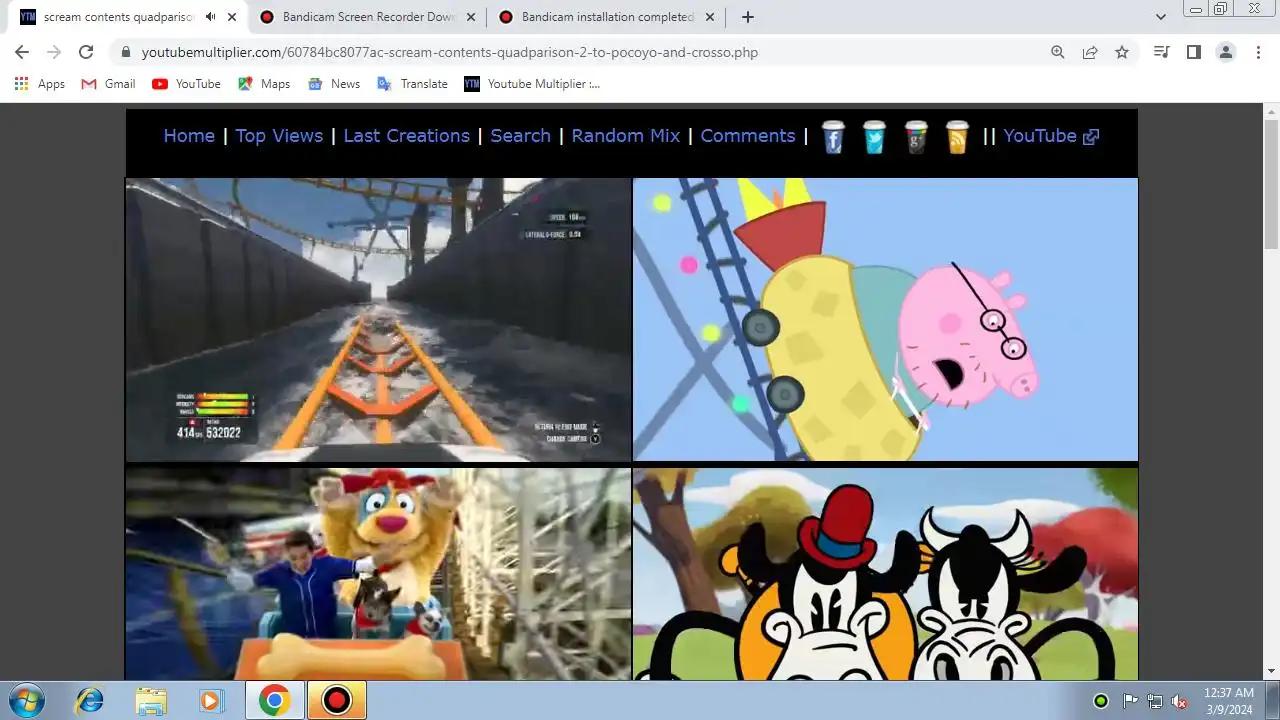Open the taskbar clock showing 12:37 AM
This screenshot has height=720, width=1280.
click(x=1229, y=700)
